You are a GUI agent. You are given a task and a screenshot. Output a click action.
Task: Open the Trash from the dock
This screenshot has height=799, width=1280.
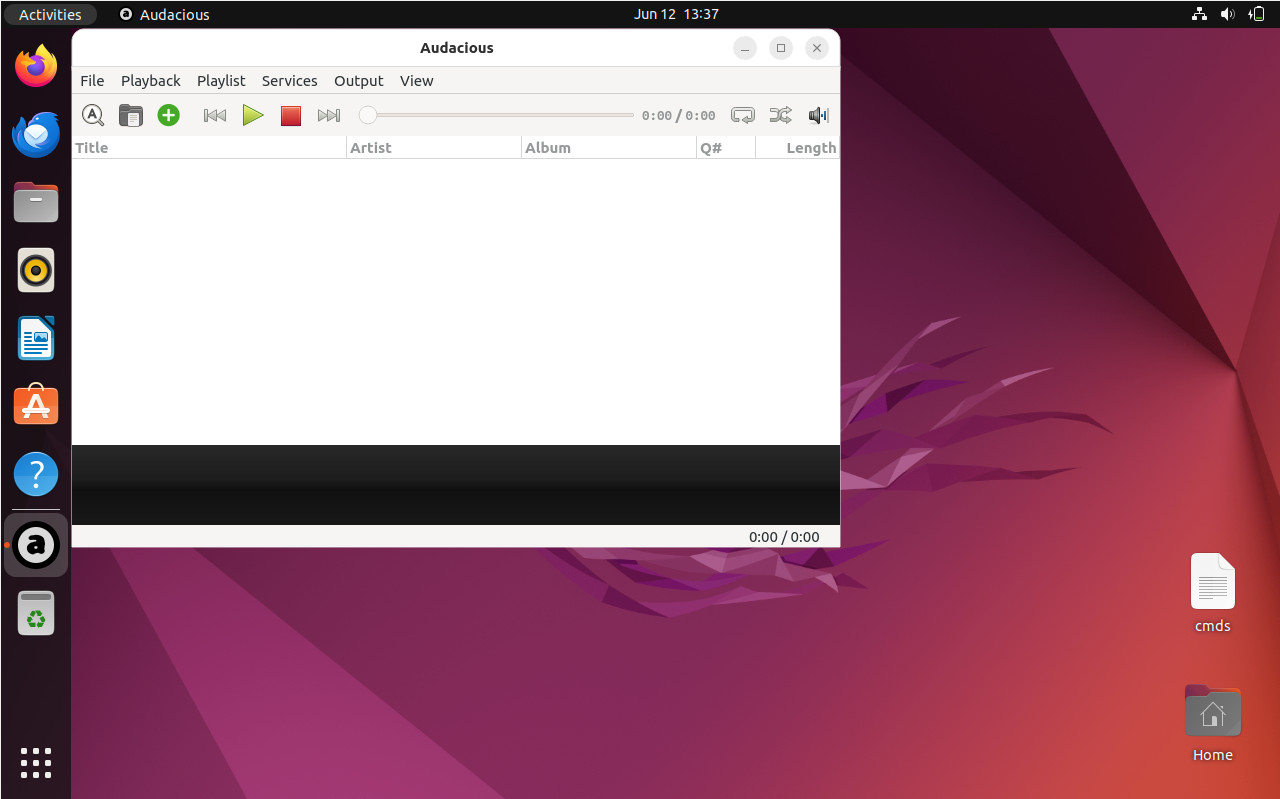pyautogui.click(x=36, y=613)
